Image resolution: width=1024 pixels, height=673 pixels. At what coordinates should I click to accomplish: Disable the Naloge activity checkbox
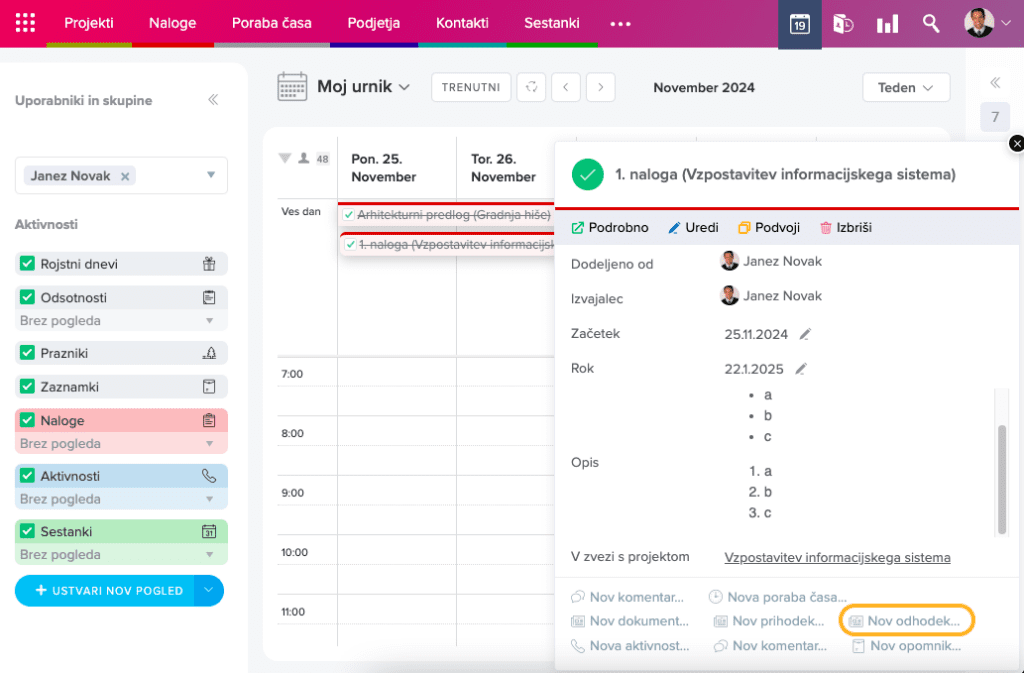28,421
